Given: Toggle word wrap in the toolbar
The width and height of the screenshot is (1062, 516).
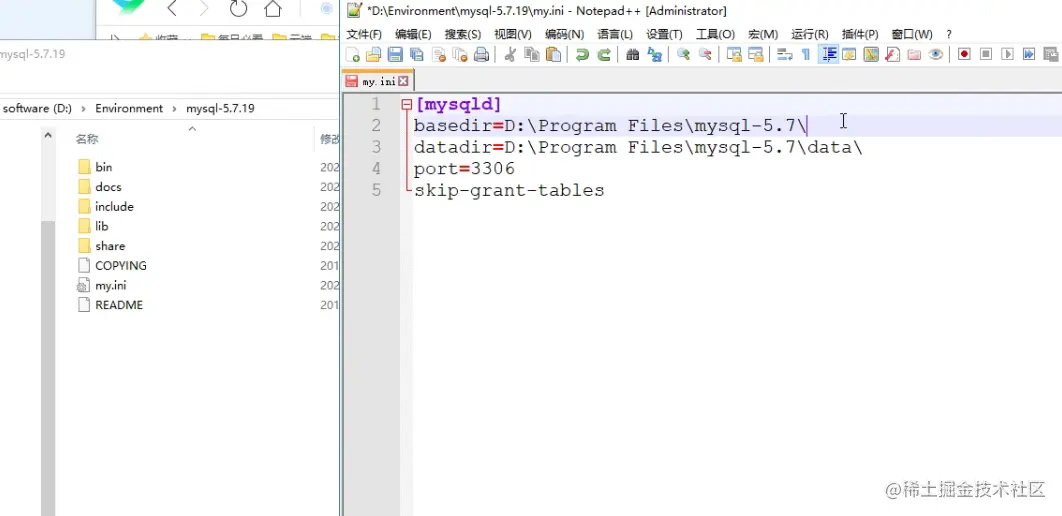Looking at the screenshot, I should (x=785, y=55).
